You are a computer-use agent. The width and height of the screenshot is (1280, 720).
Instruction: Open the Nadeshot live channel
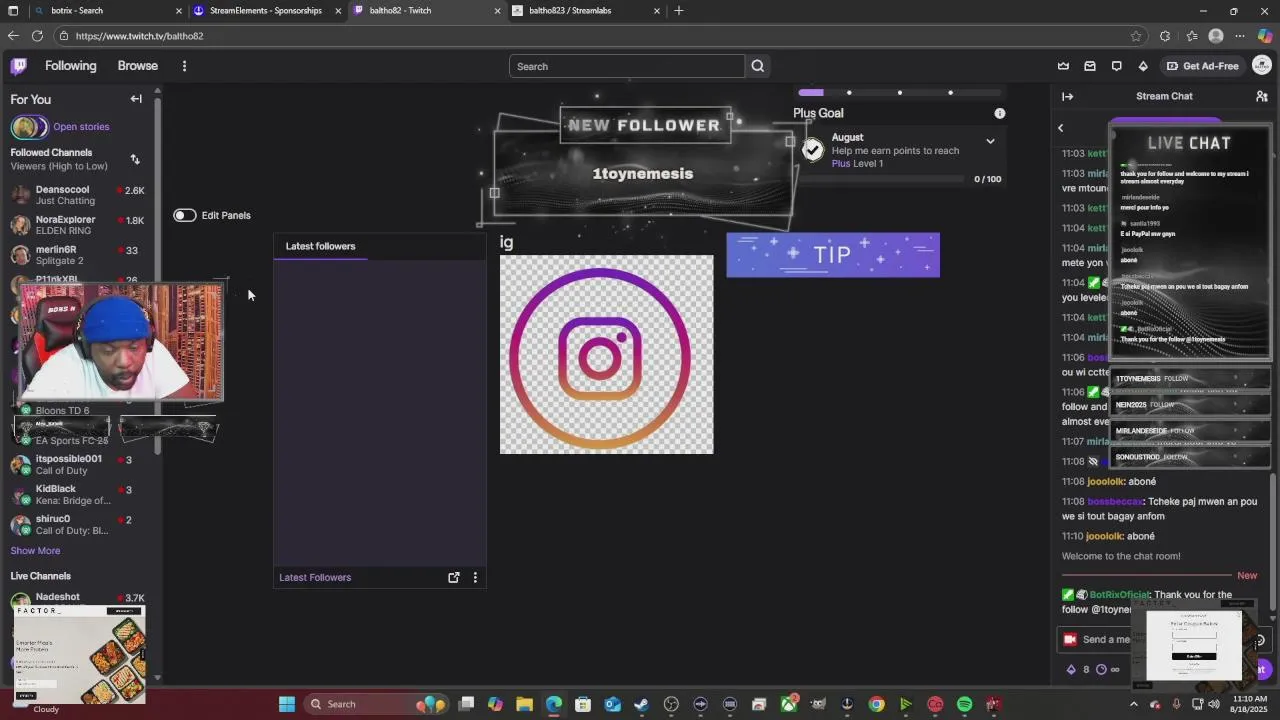click(x=80, y=600)
